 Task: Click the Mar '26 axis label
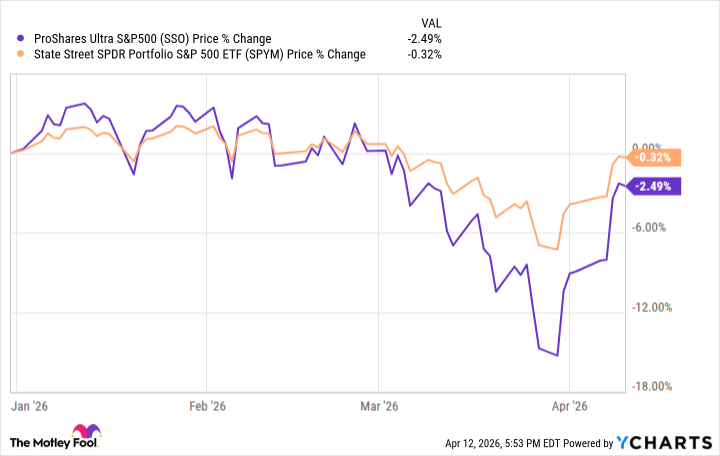[379, 406]
